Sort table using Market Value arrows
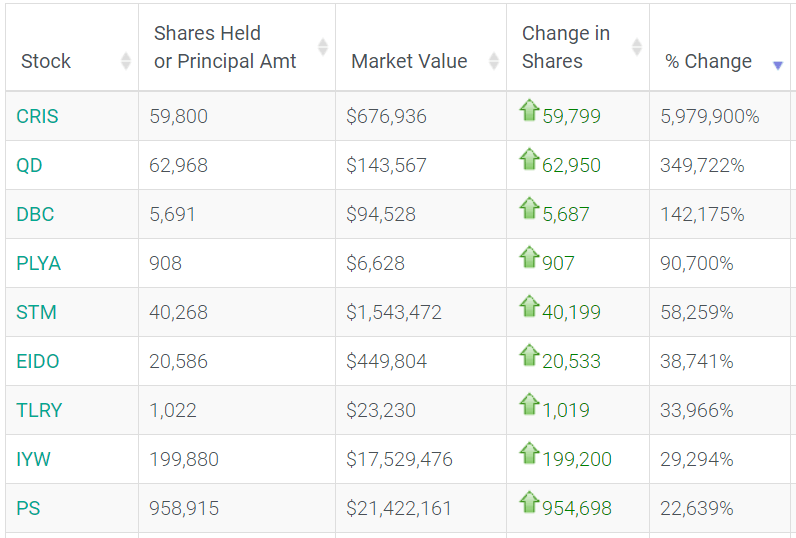The image size is (796, 538). pyautogui.click(x=493, y=61)
